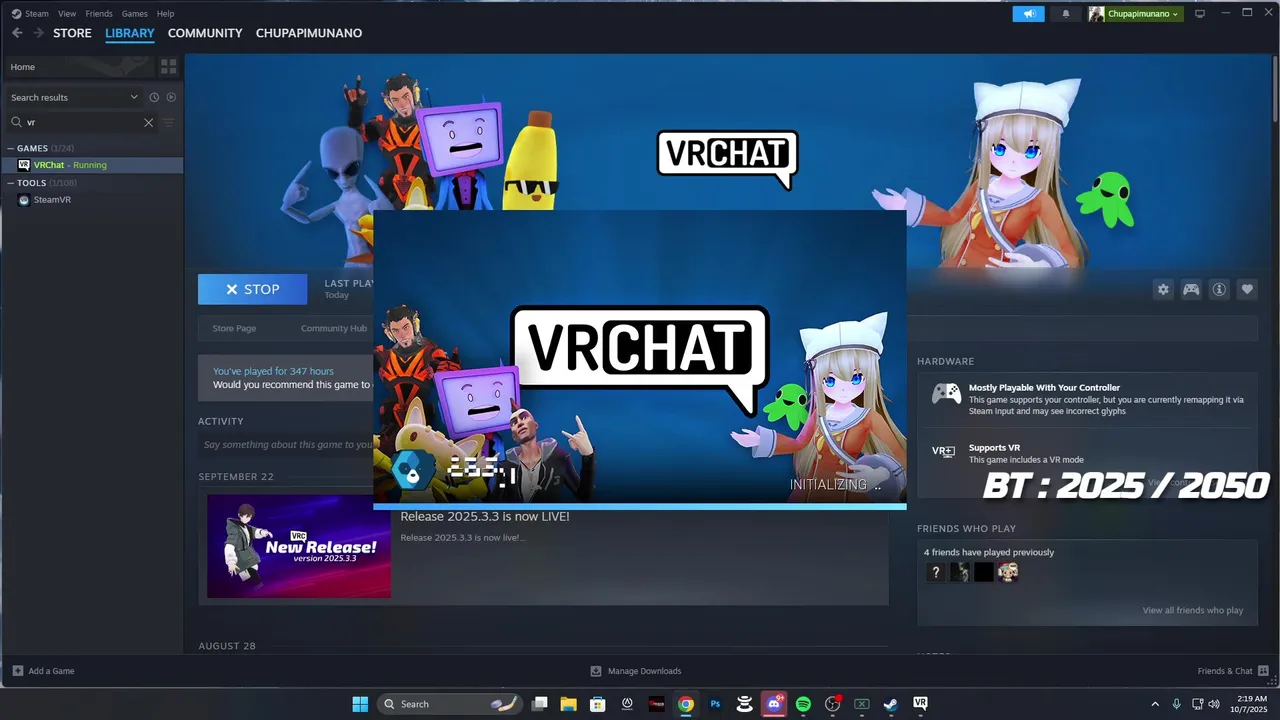Click Add a Game
This screenshot has height=720, width=1280.
pyautogui.click(x=43, y=671)
